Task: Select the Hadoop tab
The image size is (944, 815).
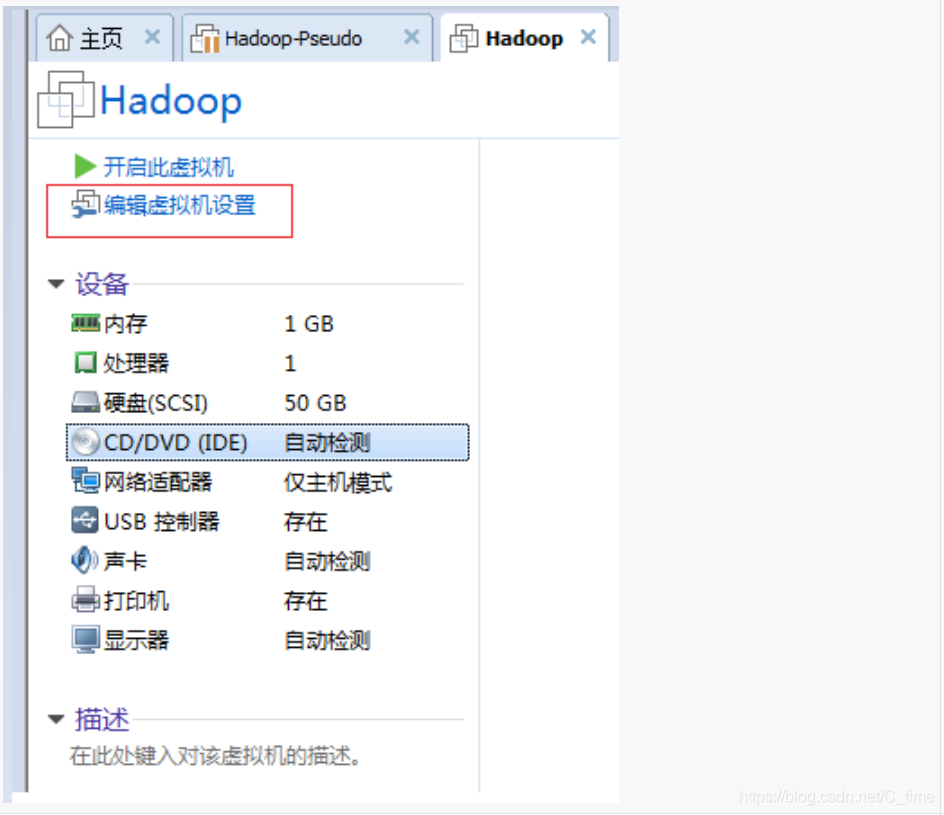Action: pyautogui.click(x=525, y=38)
